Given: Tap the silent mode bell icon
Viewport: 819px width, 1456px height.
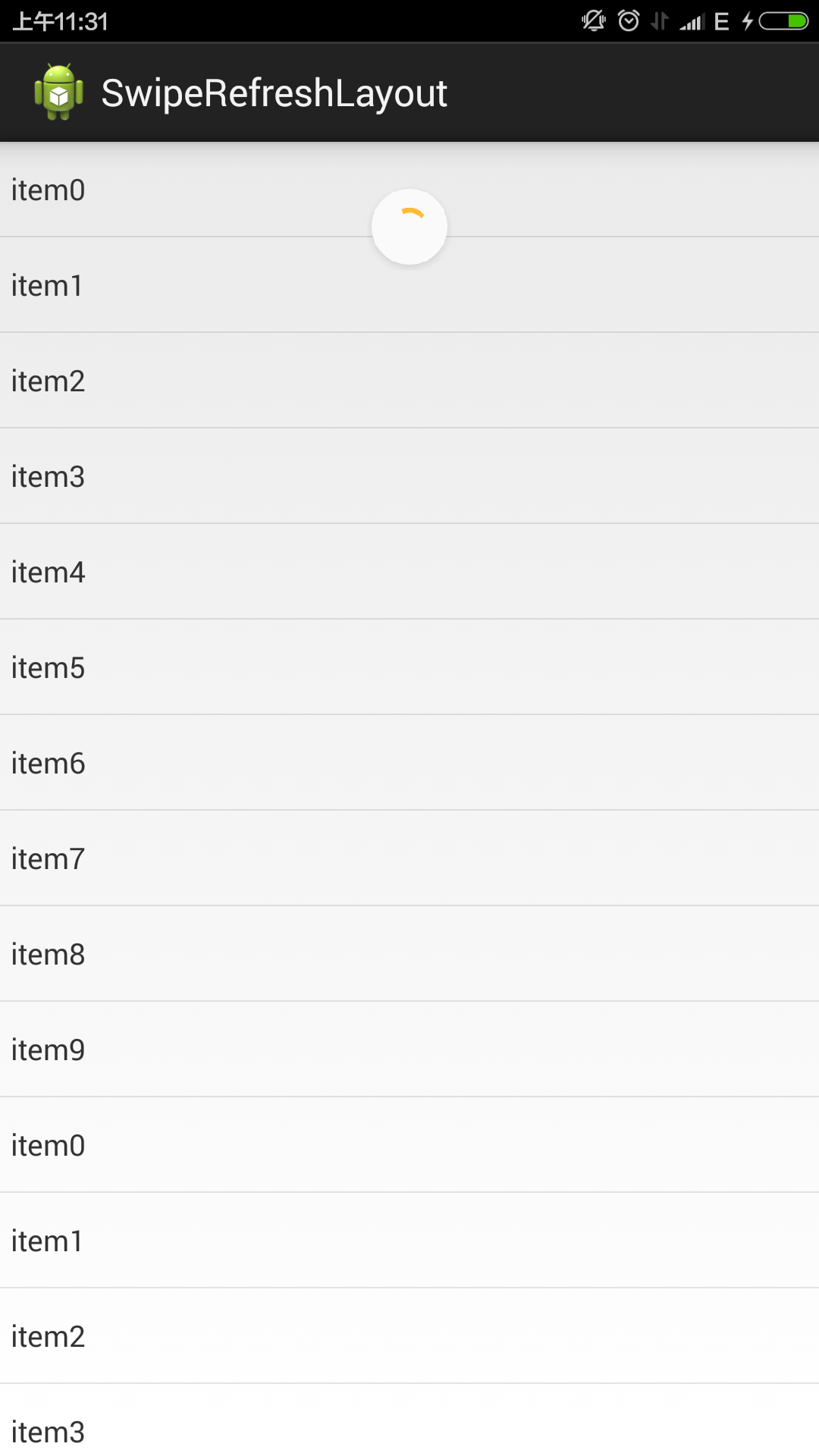Looking at the screenshot, I should pyautogui.click(x=593, y=21).
